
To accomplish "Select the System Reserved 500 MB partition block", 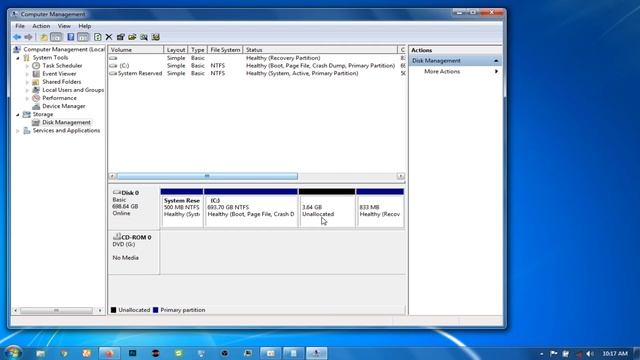I will 182,208.
